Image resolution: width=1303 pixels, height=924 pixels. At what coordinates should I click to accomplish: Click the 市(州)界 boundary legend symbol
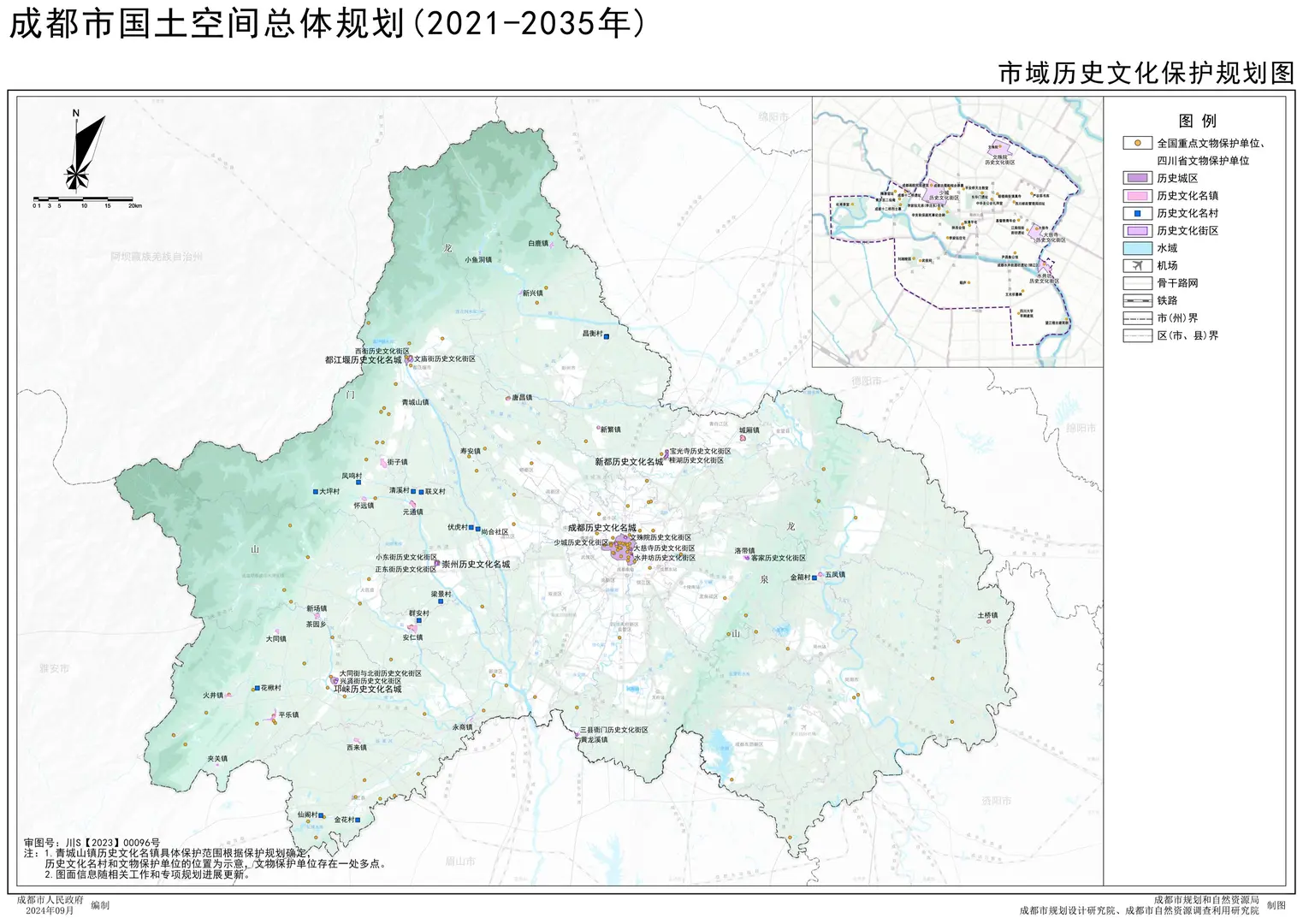(1137, 318)
